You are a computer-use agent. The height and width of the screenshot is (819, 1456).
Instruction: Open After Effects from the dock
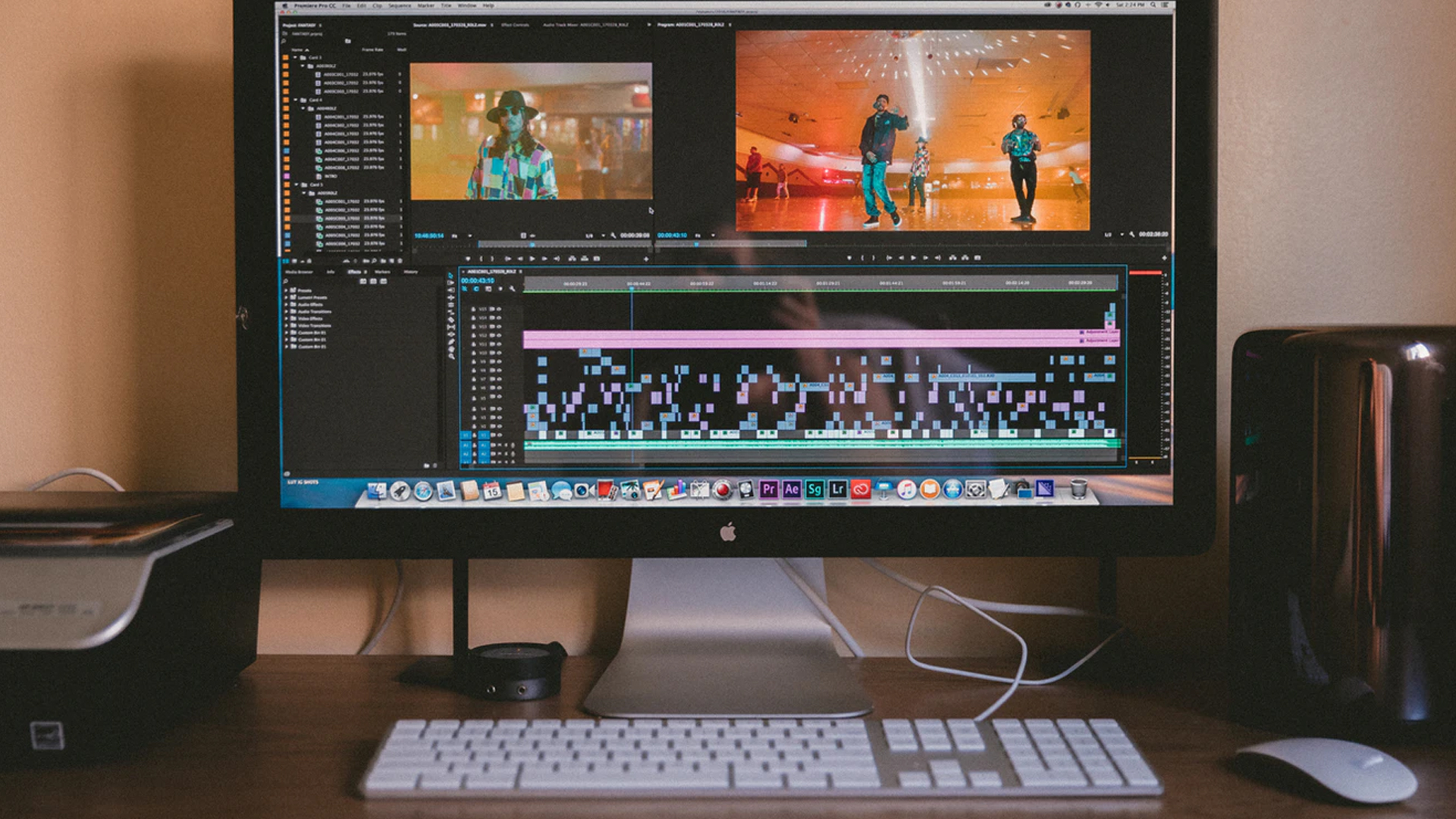coord(792,490)
